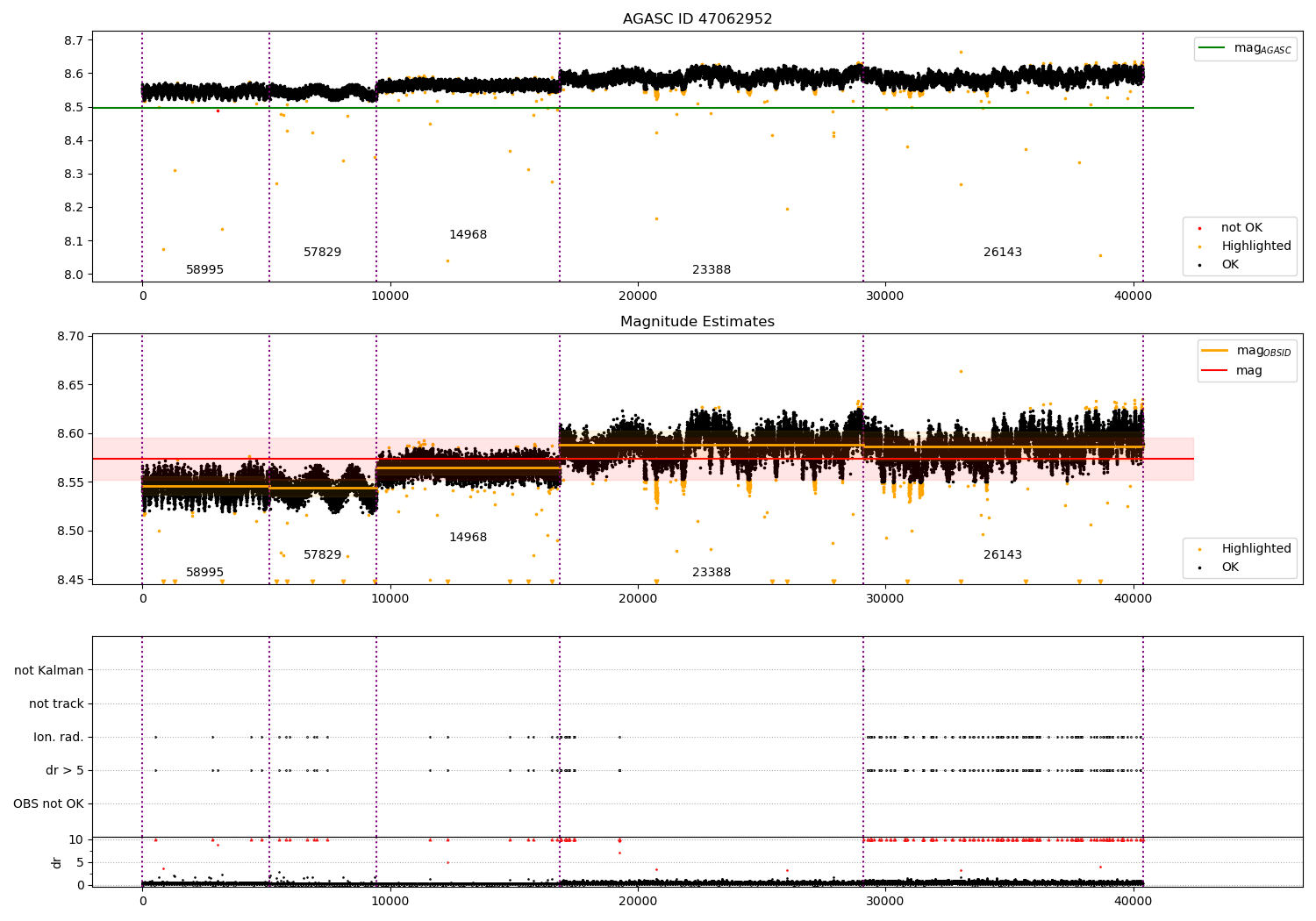Click the "OBS not OK" axis label

(49, 804)
